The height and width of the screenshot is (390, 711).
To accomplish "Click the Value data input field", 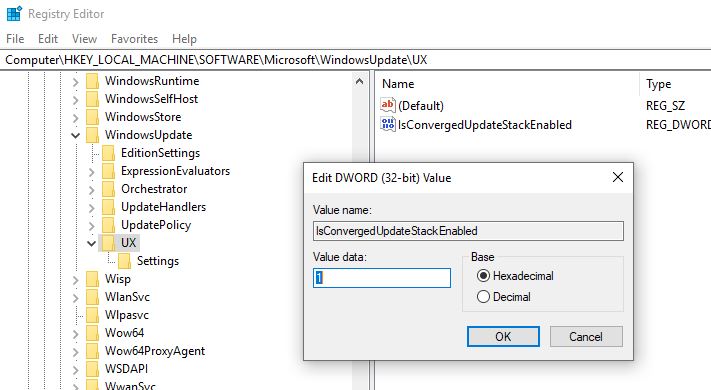I will pos(382,278).
